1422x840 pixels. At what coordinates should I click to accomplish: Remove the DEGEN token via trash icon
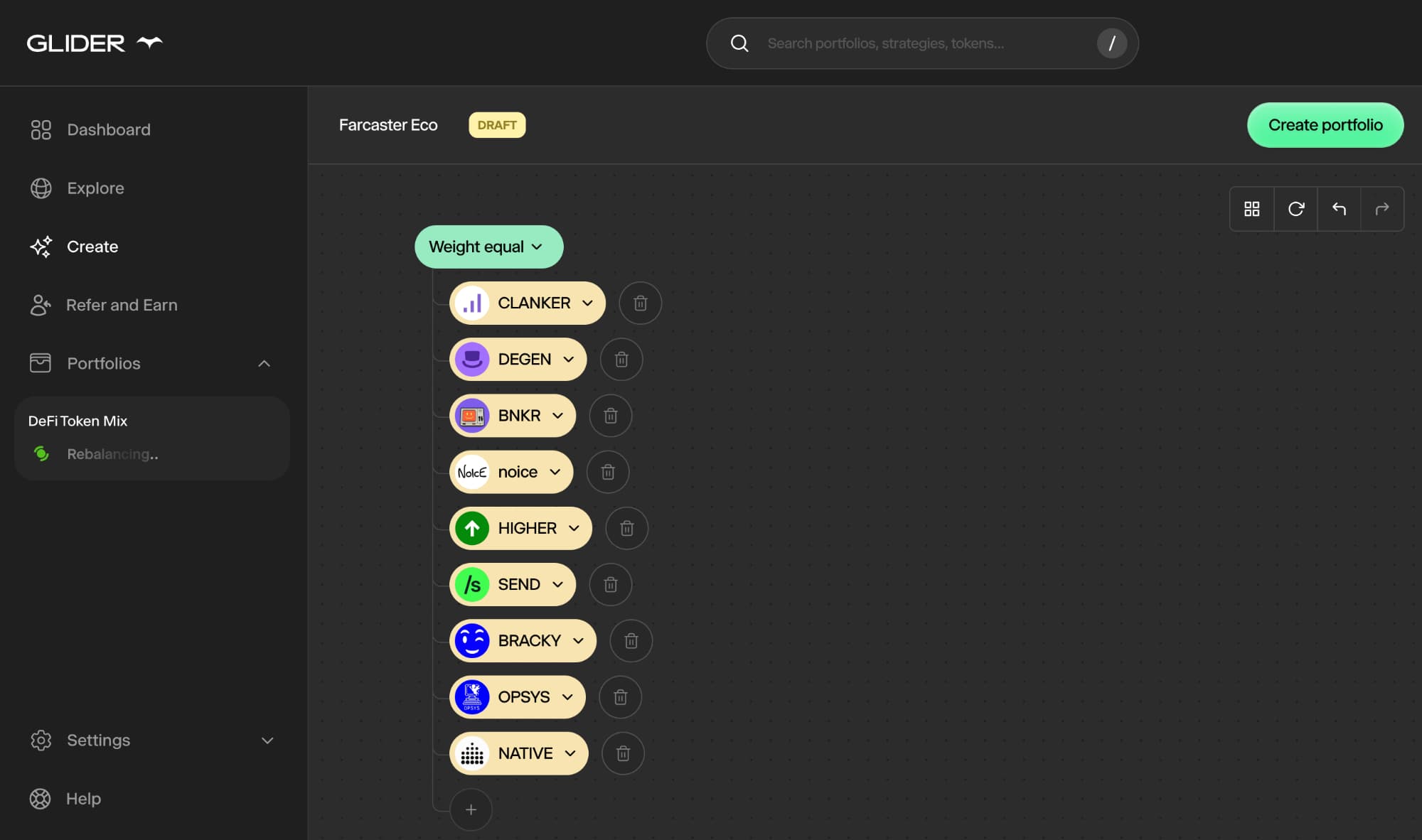pyautogui.click(x=621, y=360)
